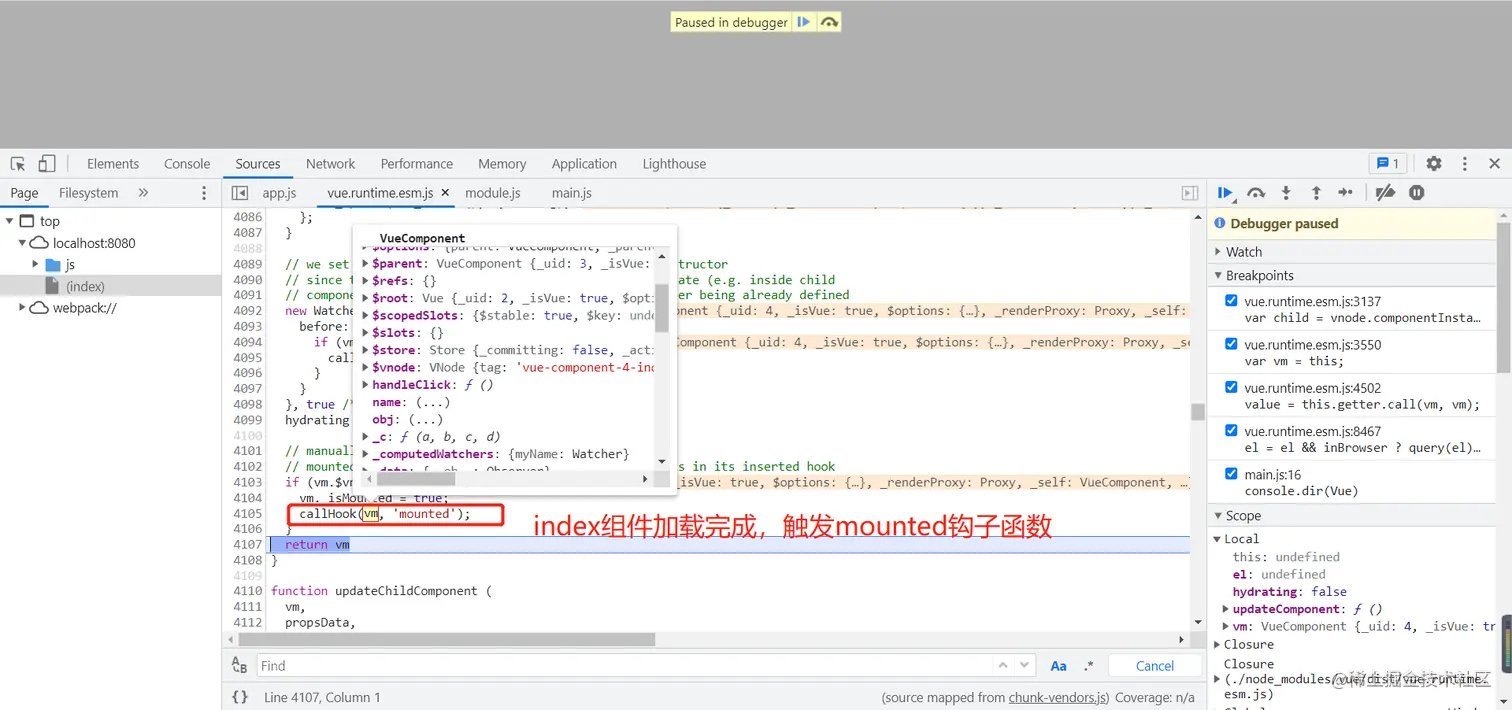Expand vm VueComponent in scope

pyautogui.click(x=1226, y=627)
